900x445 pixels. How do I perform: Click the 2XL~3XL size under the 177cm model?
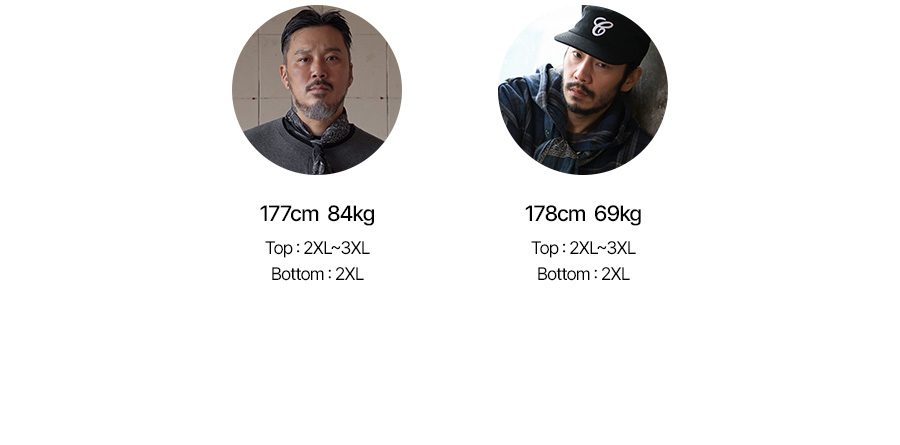[336, 248]
